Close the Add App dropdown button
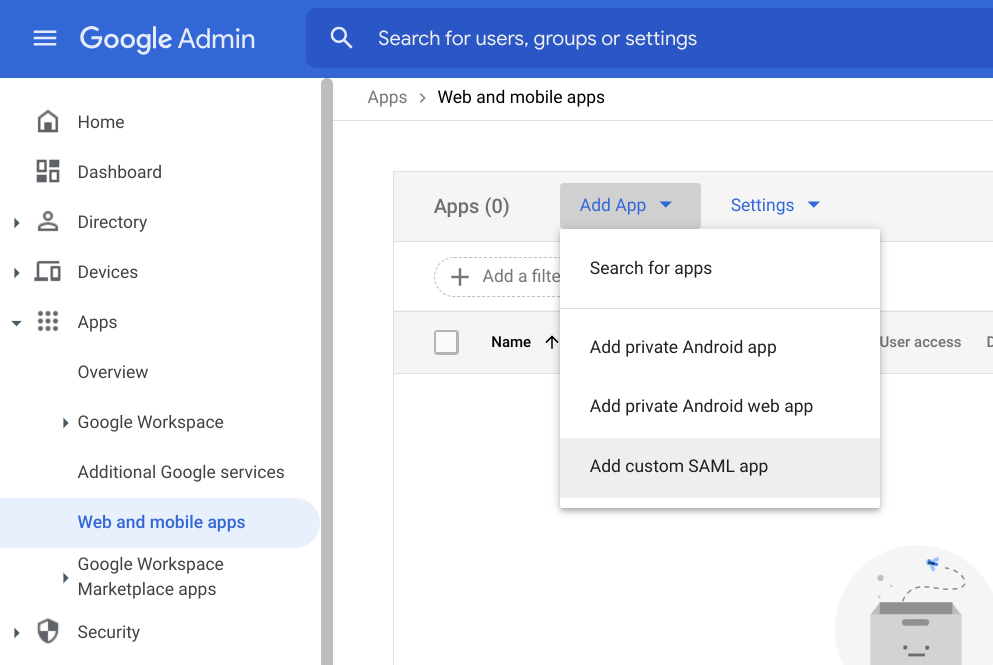Image resolution: width=993 pixels, height=665 pixels. coord(630,205)
